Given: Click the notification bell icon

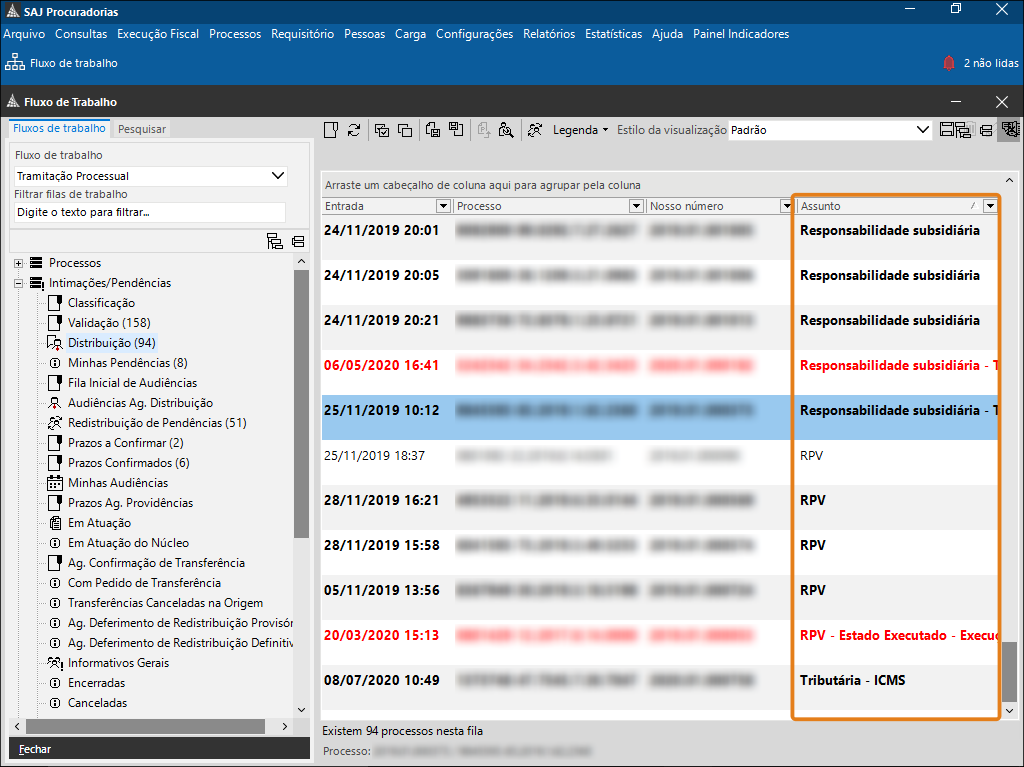Looking at the screenshot, I should pyautogui.click(x=949, y=63).
